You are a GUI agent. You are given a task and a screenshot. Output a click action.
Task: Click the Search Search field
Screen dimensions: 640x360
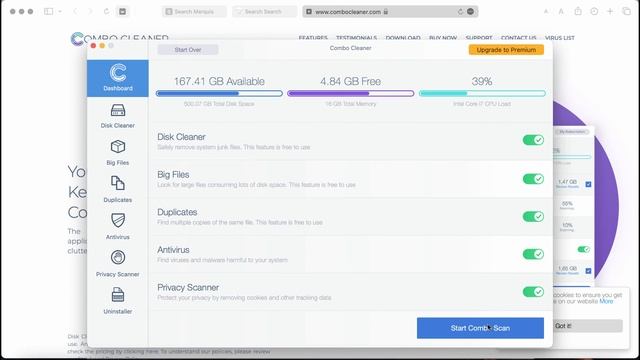point(264,11)
